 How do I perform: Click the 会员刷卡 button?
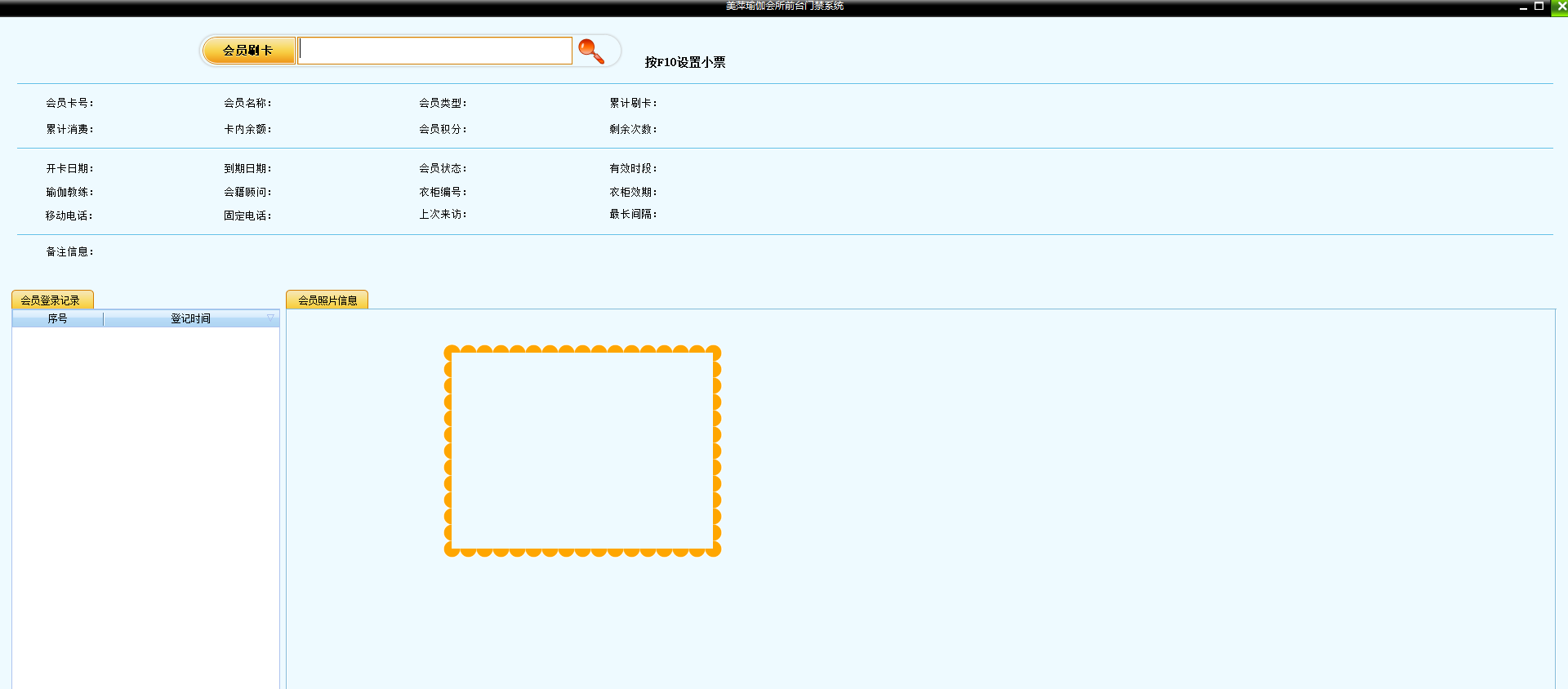click(248, 51)
